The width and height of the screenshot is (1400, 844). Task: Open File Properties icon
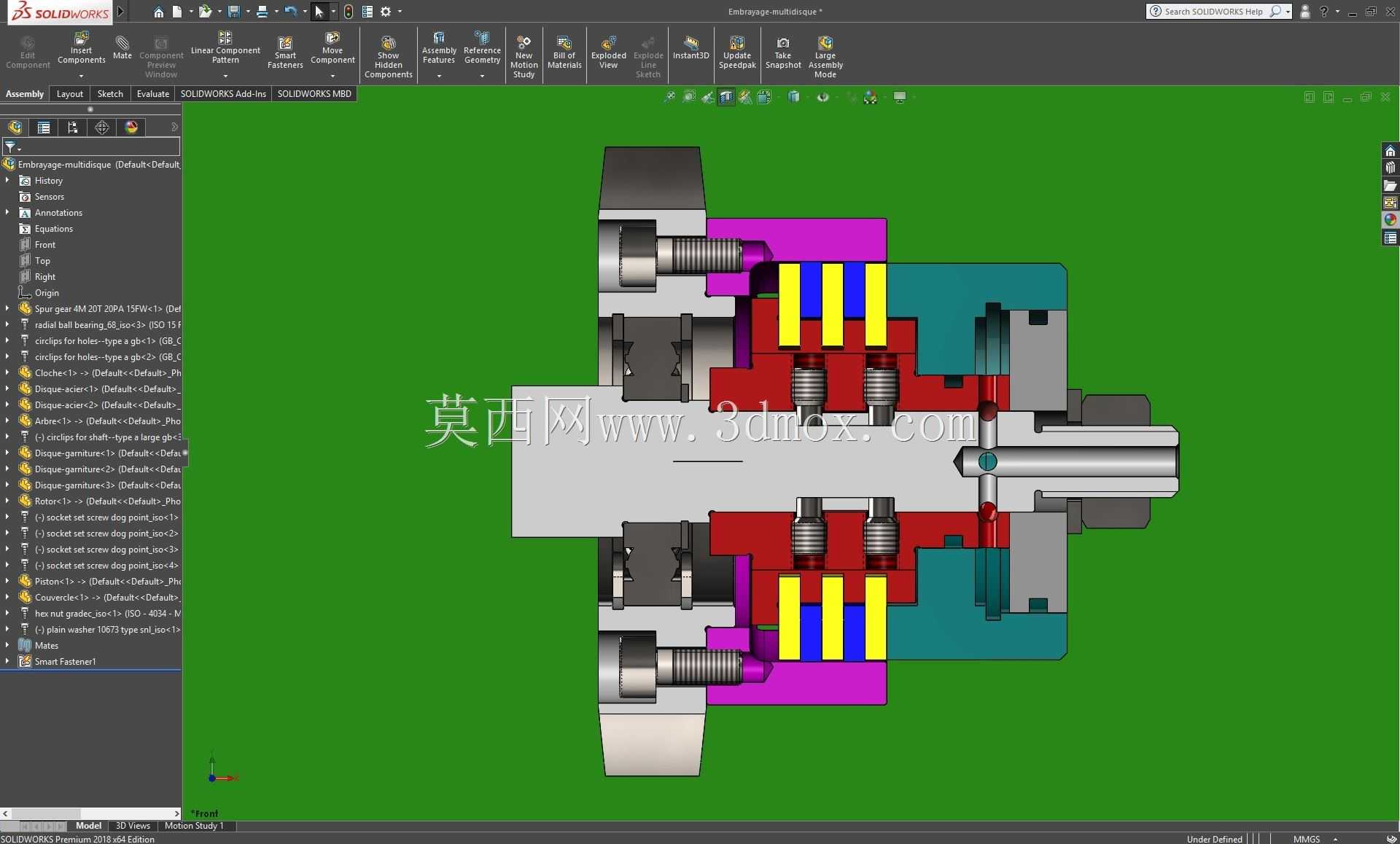click(367, 12)
